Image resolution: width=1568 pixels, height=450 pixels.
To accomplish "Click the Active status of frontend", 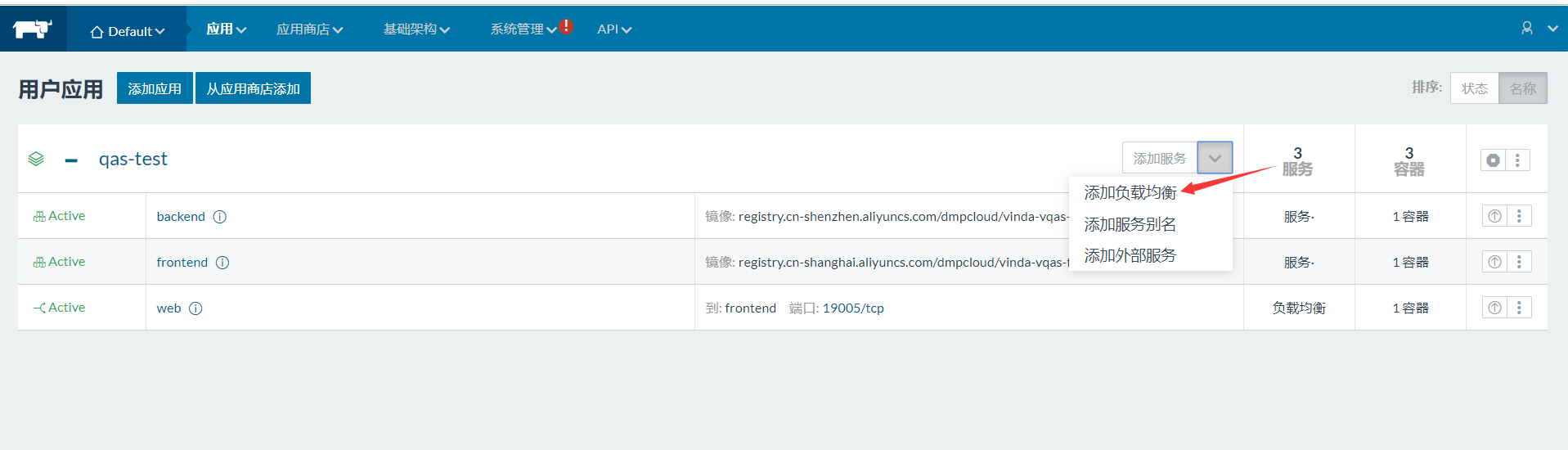I will pos(59,262).
